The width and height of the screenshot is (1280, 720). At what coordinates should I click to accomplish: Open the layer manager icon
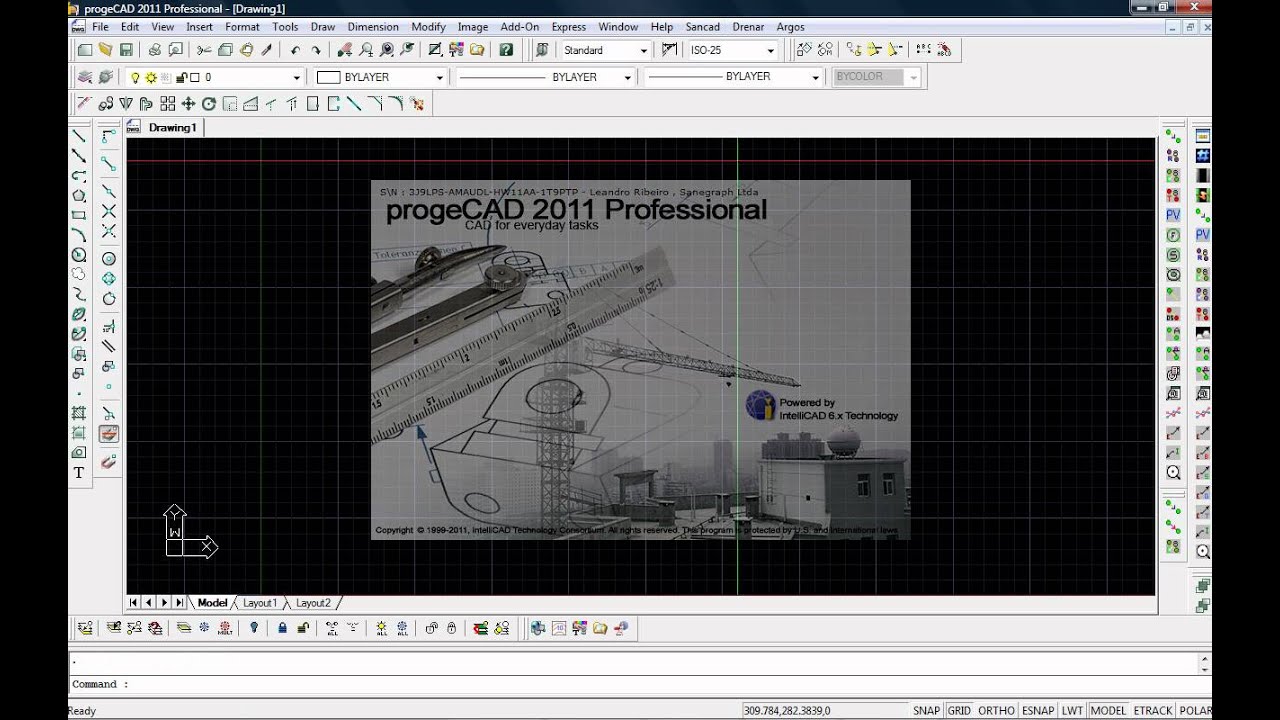point(85,77)
